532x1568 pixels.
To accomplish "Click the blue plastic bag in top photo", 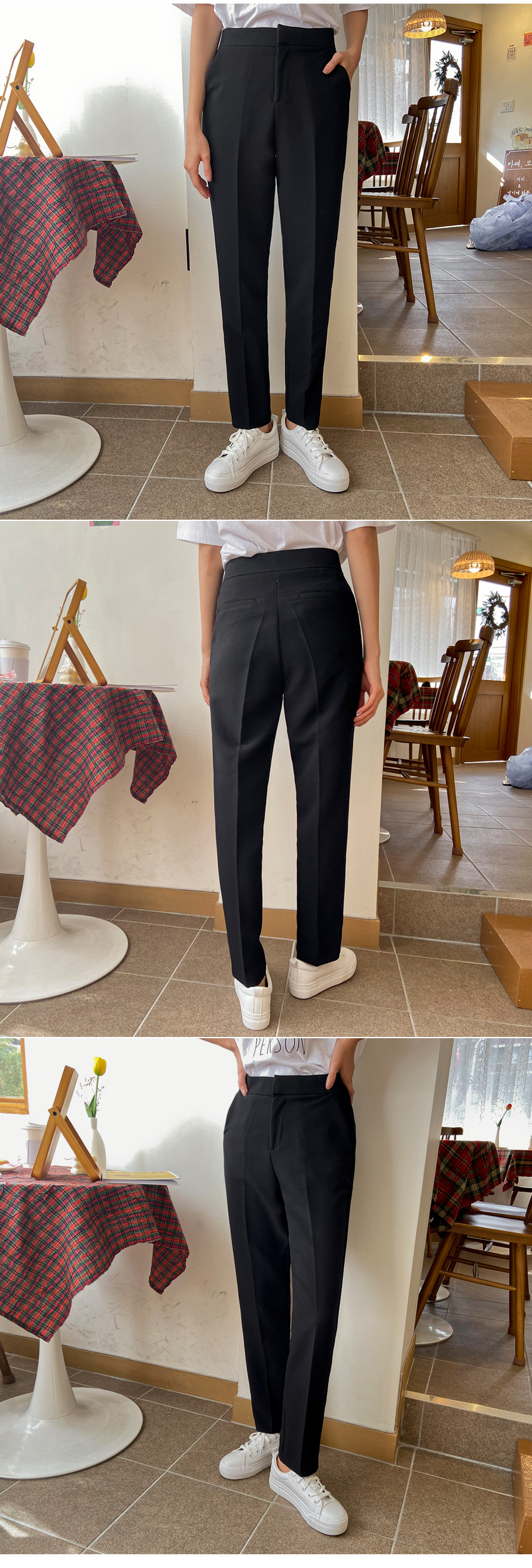I will (x=503, y=226).
